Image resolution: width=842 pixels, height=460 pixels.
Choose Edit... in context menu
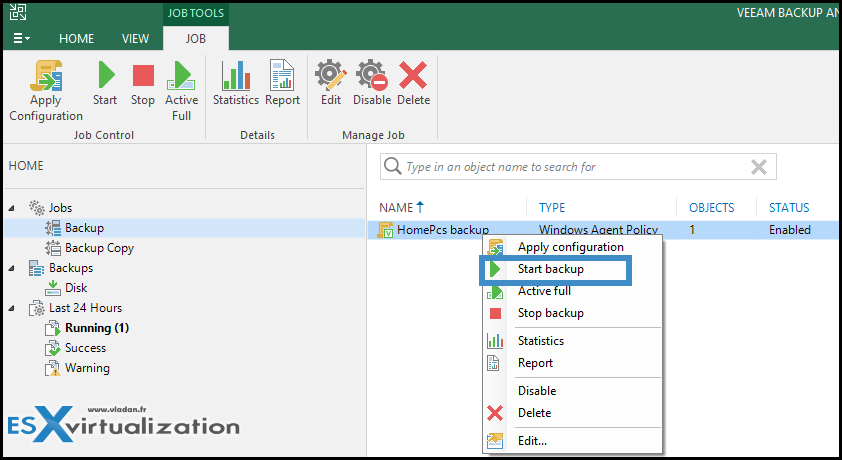(x=532, y=441)
